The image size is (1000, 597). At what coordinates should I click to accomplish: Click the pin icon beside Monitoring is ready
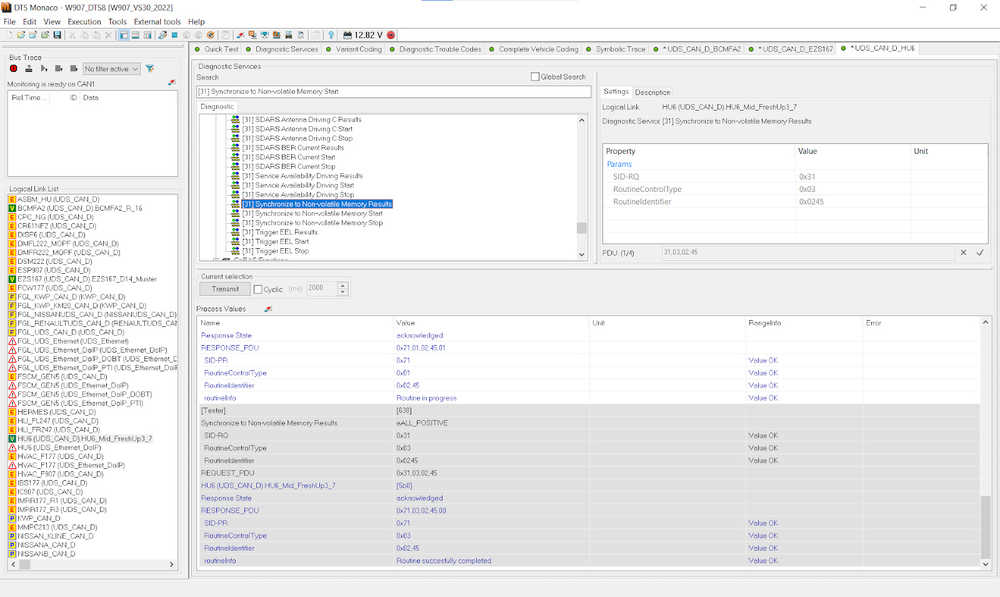172,83
